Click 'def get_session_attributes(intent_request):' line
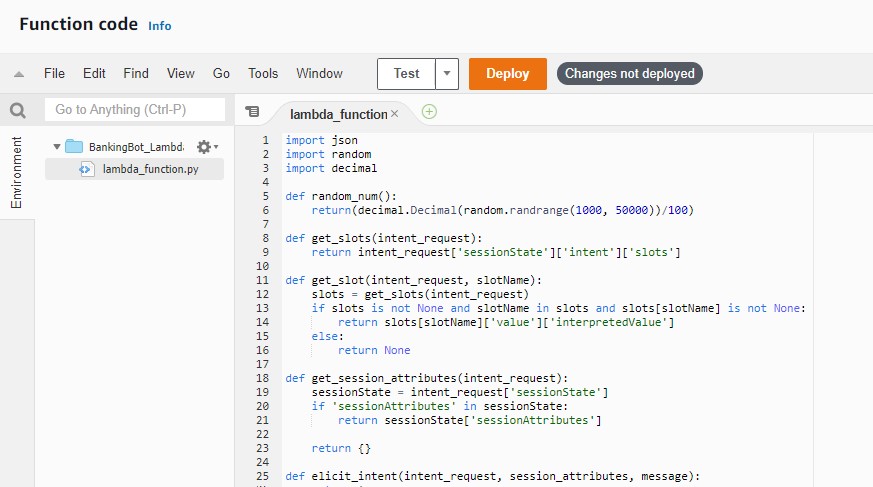 (426, 378)
